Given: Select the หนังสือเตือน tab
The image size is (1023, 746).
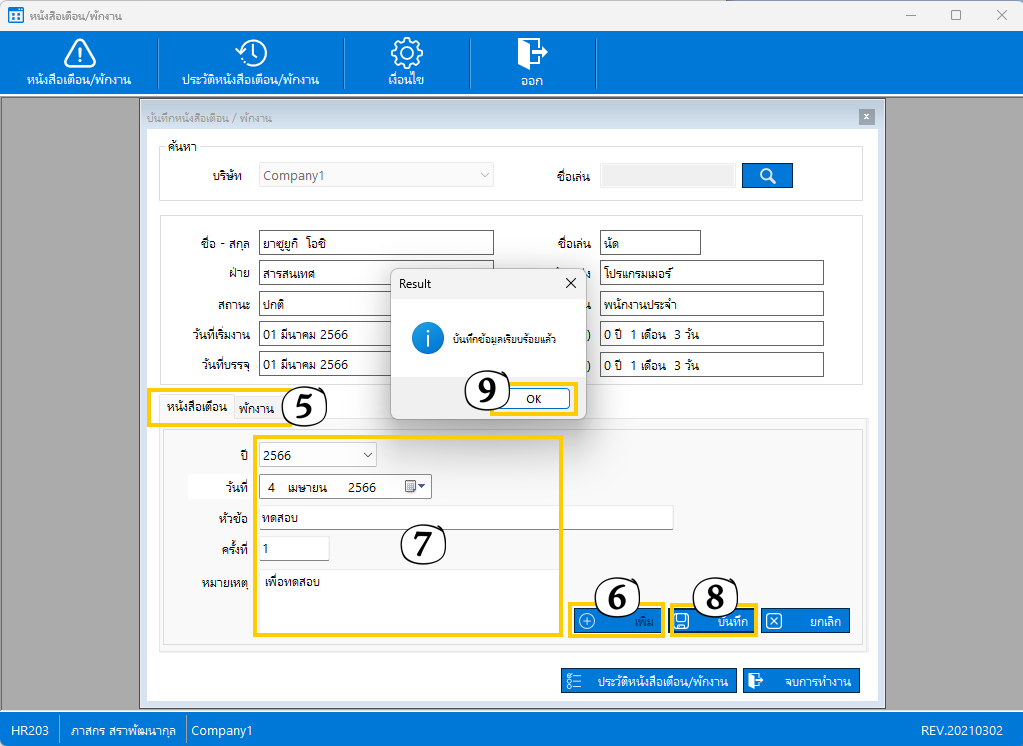Looking at the screenshot, I should (x=197, y=407).
